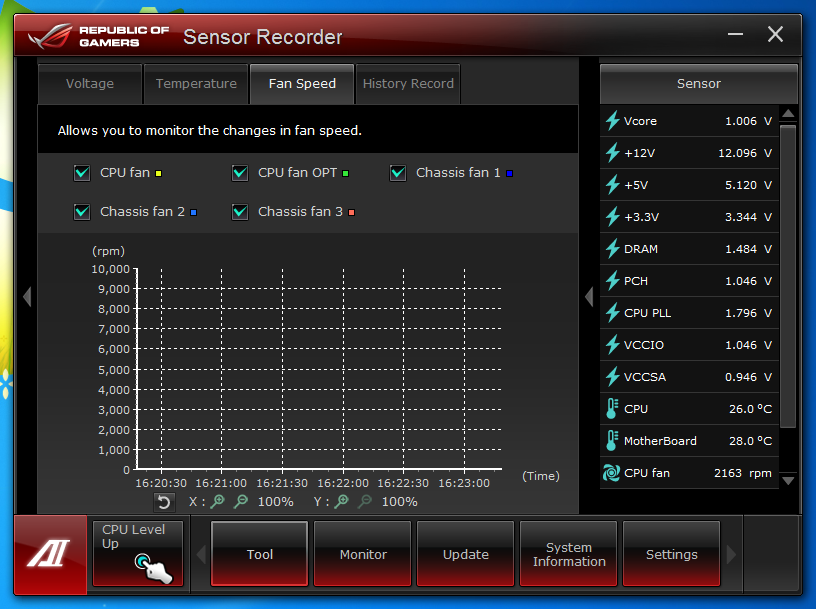Click the CPU Level Up pointer icon
This screenshot has height=609, width=816.
[x=152, y=568]
